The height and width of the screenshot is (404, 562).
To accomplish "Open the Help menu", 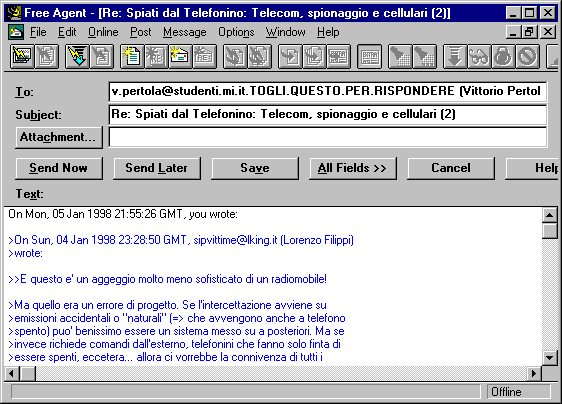I will (328, 32).
